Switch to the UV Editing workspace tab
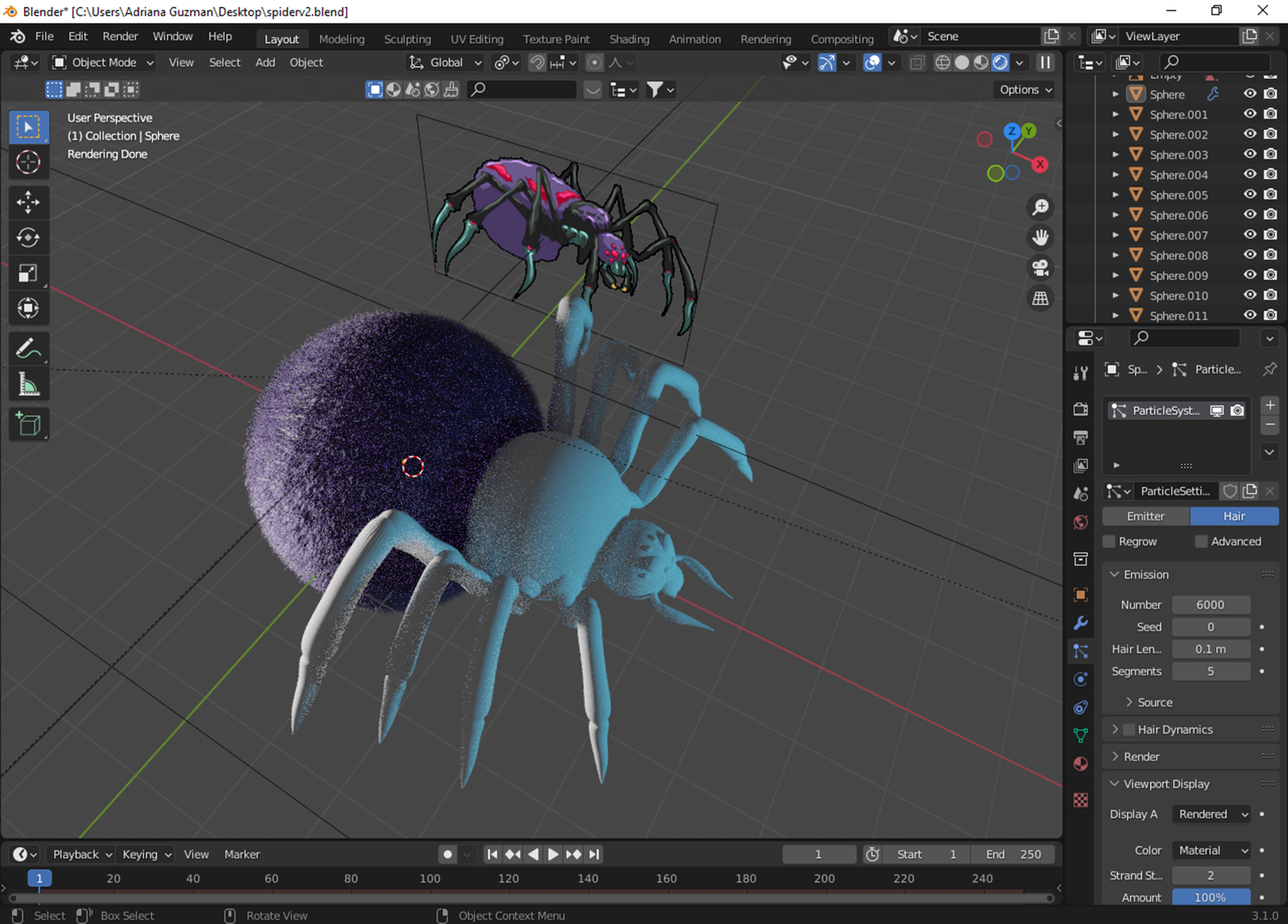The width and height of the screenshot is (1288, 924). [x=477, y=39]
